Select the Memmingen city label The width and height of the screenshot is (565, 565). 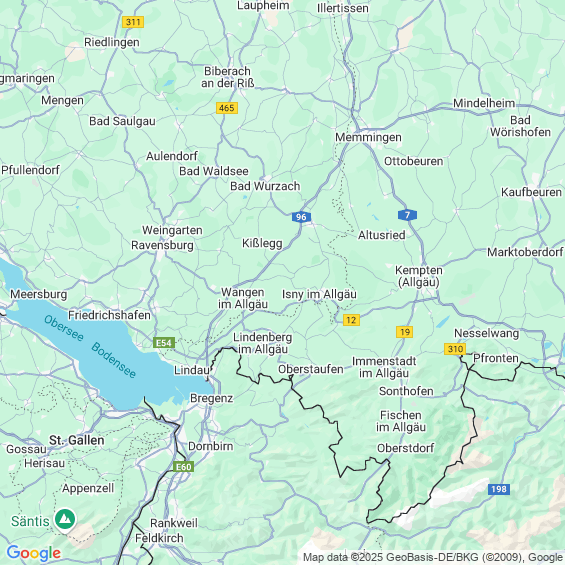pyautogui.click(x=368, y=137)
